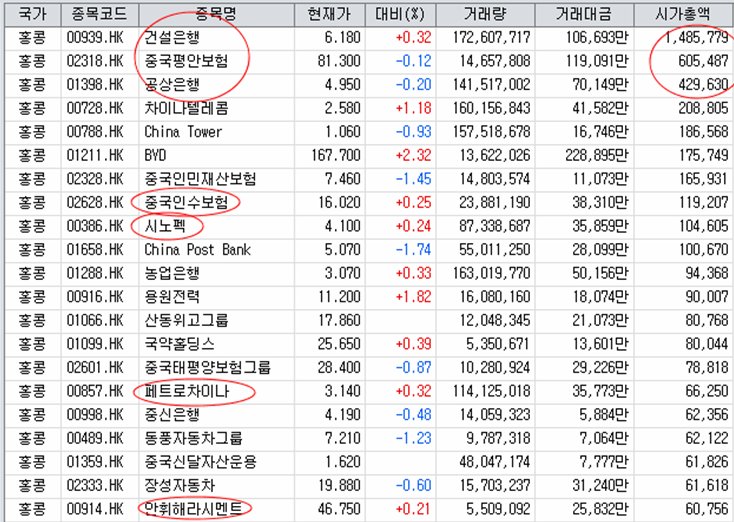Click market cap value 1,485,779
This screenshot has height=522, width=734.
[x=697, y=37]
